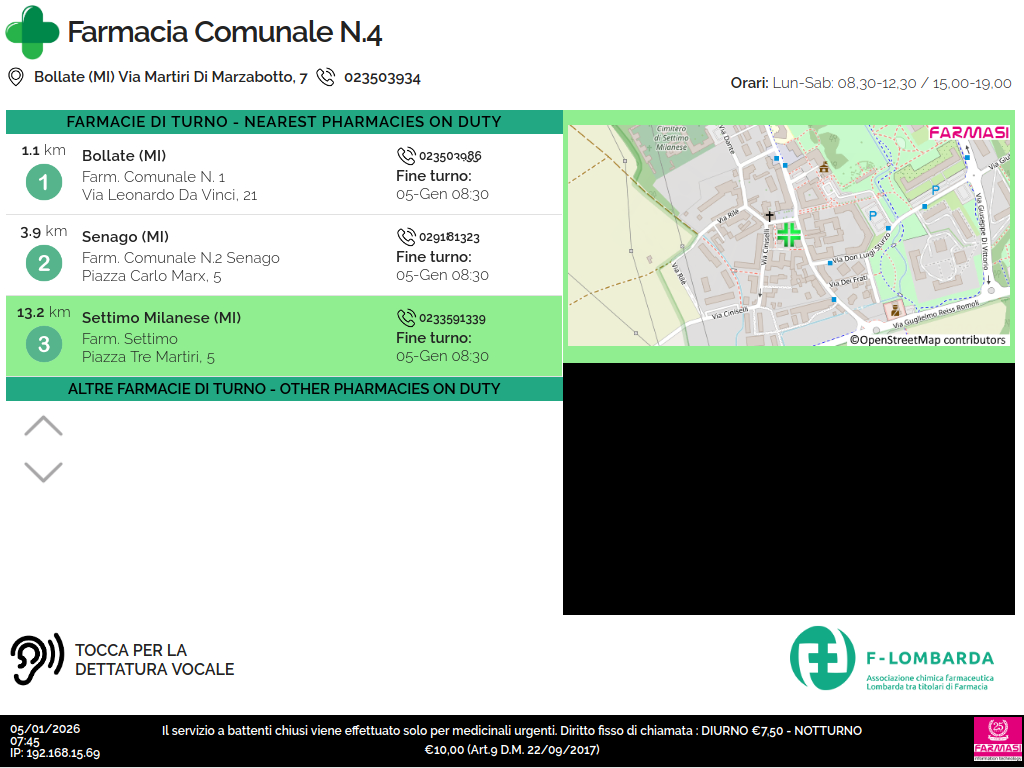Click the green cross marker on map
The height and width of the screenshot is (768, 1024).
coord(789,234)
